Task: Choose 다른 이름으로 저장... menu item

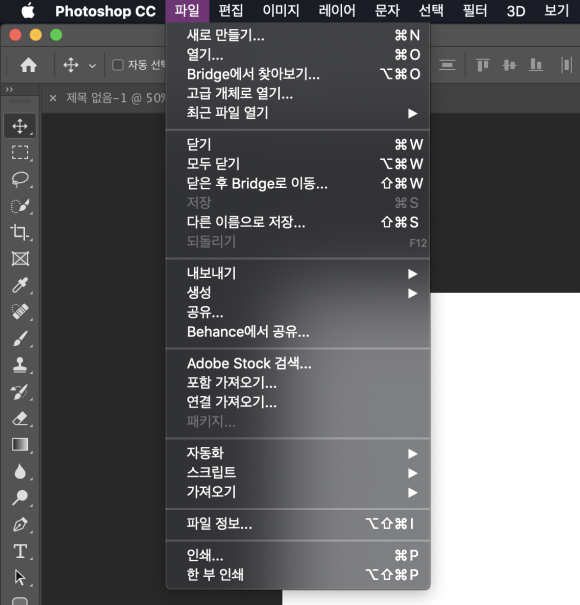Action: (x=298, y=222)
